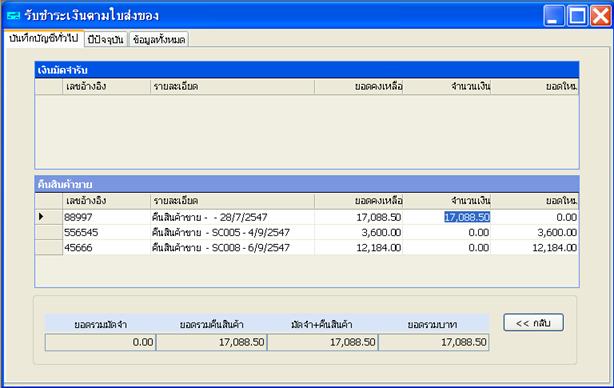Click ยอดใหม่ cell 0.00 in row 88997
This screenshot has width=614, height=388.
click(535, 217)
